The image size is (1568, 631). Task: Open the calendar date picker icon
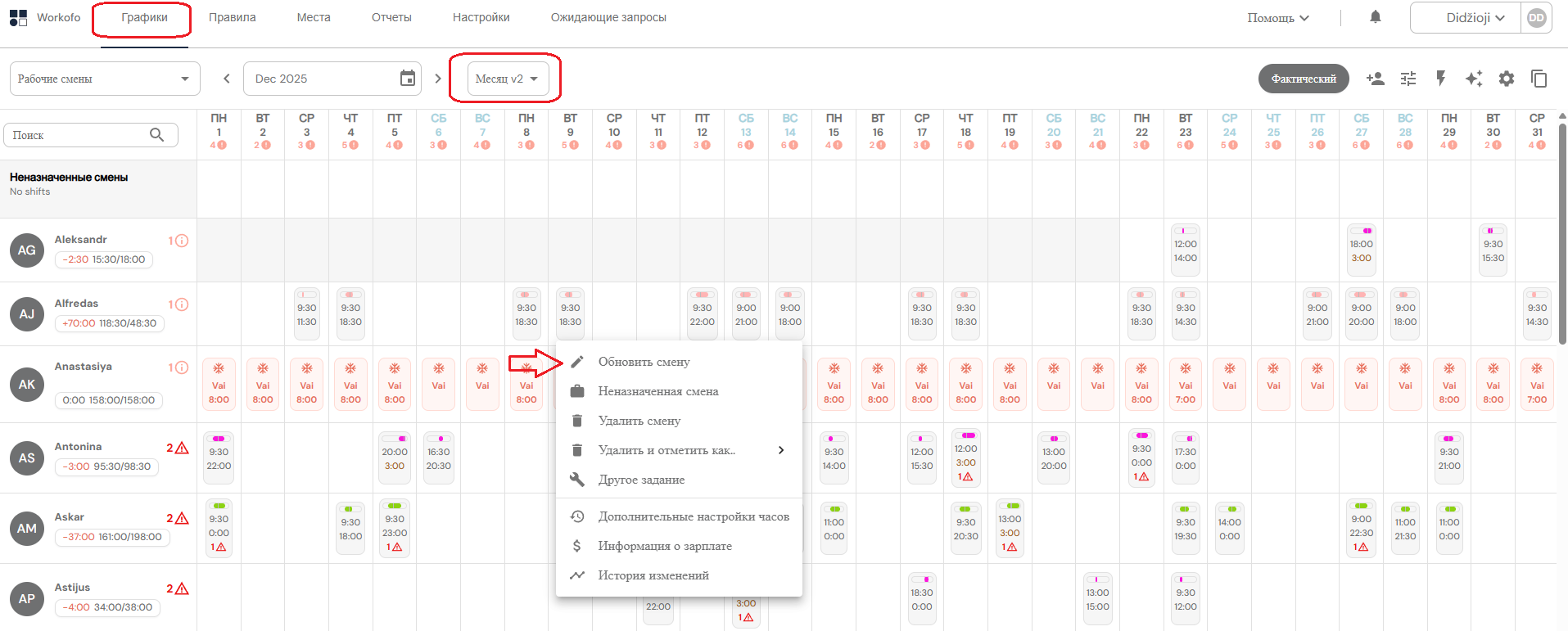[x=408, y=79]
